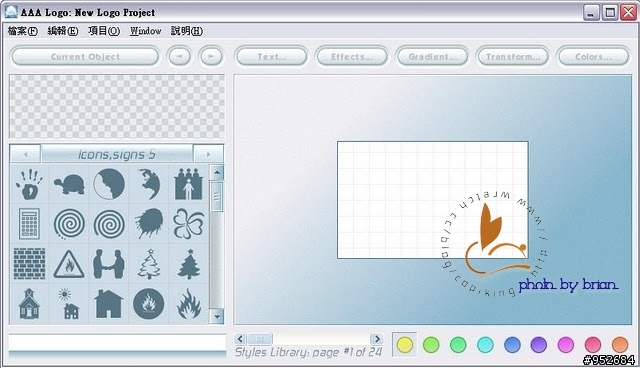640x368 pixels.
Task: Select the clover flower outline icon
Action: point(188,224)
